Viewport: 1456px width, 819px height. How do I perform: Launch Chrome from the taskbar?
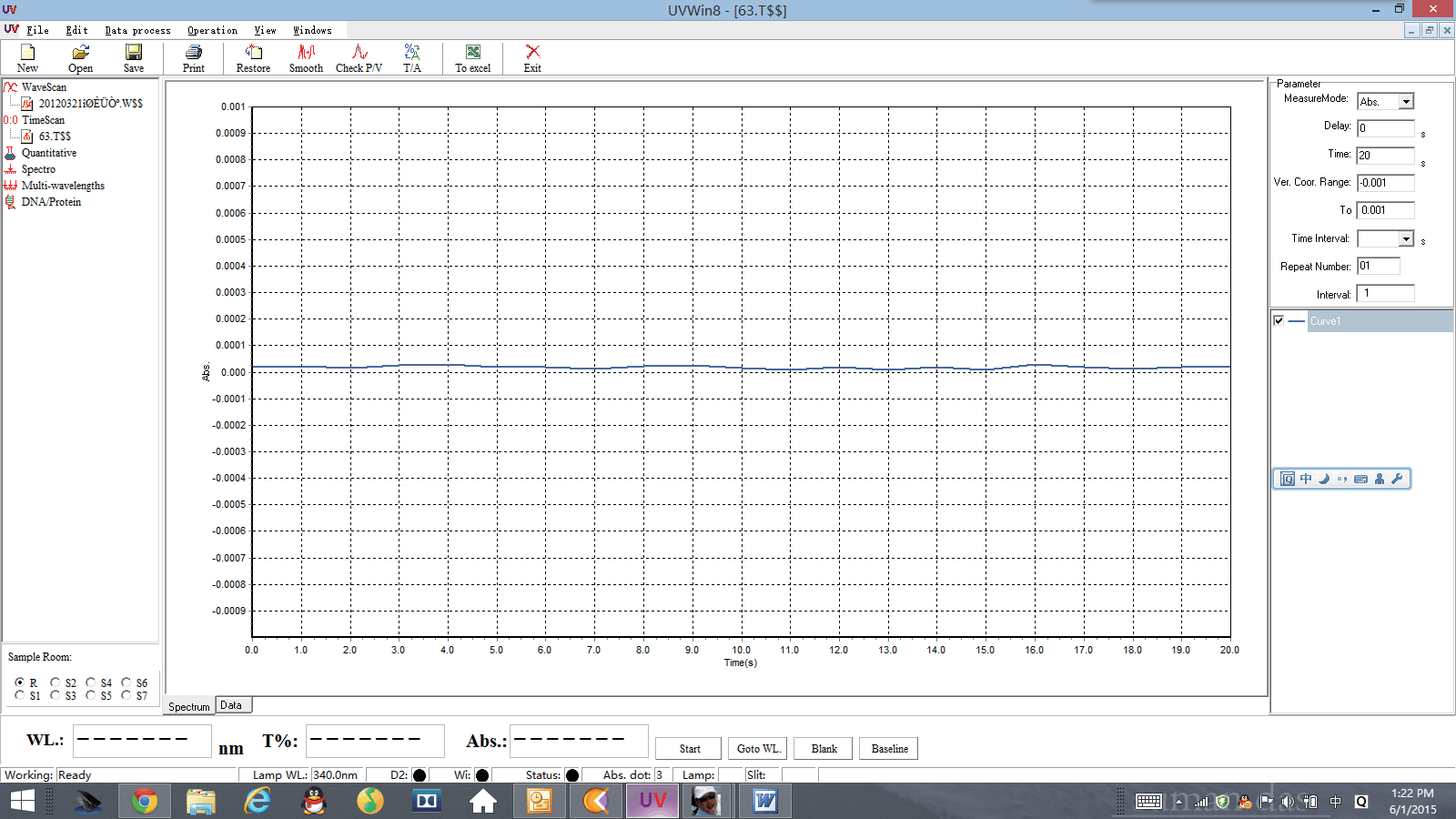[x=144, y=801]
